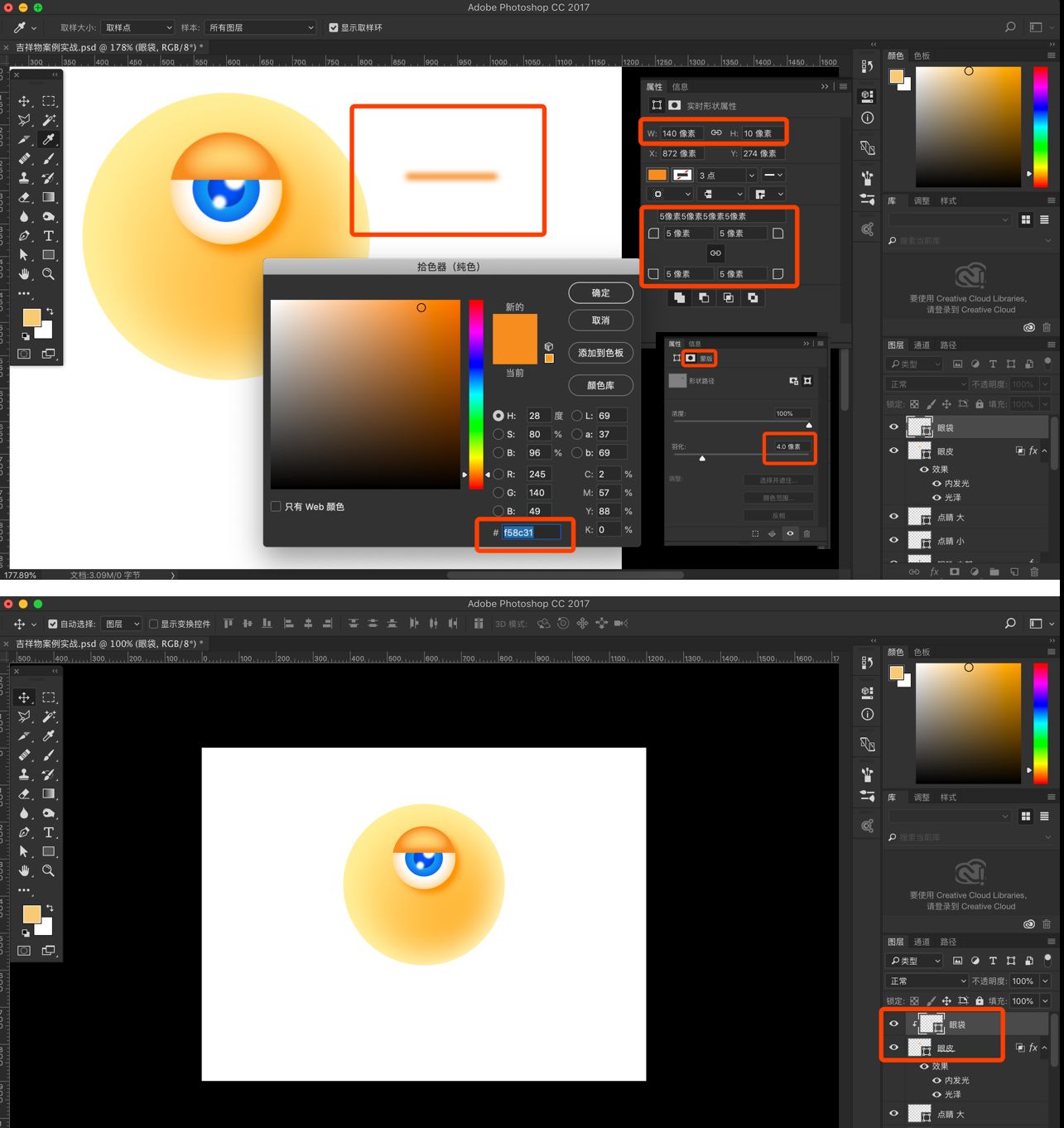
Task: Click the align top edges icon in 100% window options bar
Action: coord(228,624)
